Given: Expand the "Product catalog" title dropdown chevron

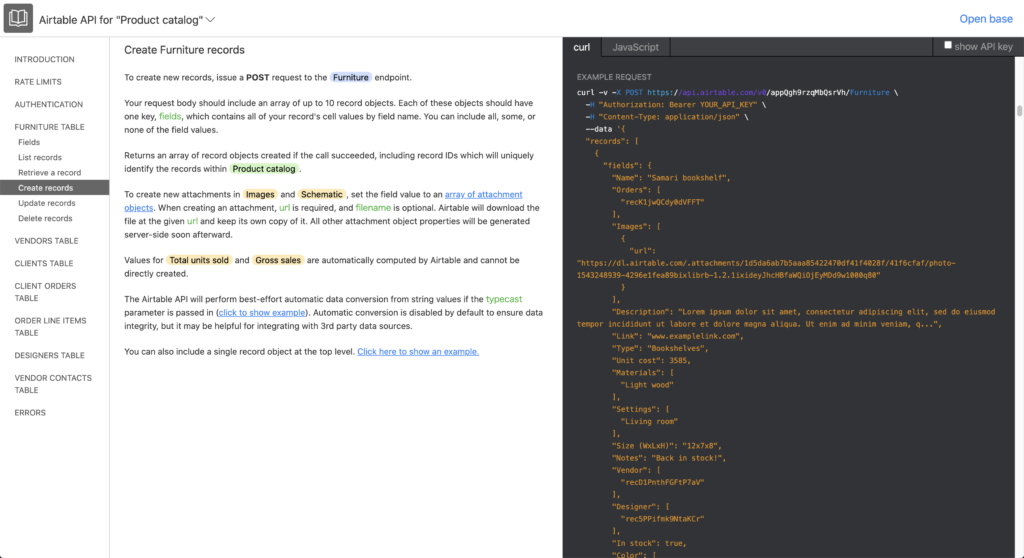Looking at the screenshot, I should [210, 20].
